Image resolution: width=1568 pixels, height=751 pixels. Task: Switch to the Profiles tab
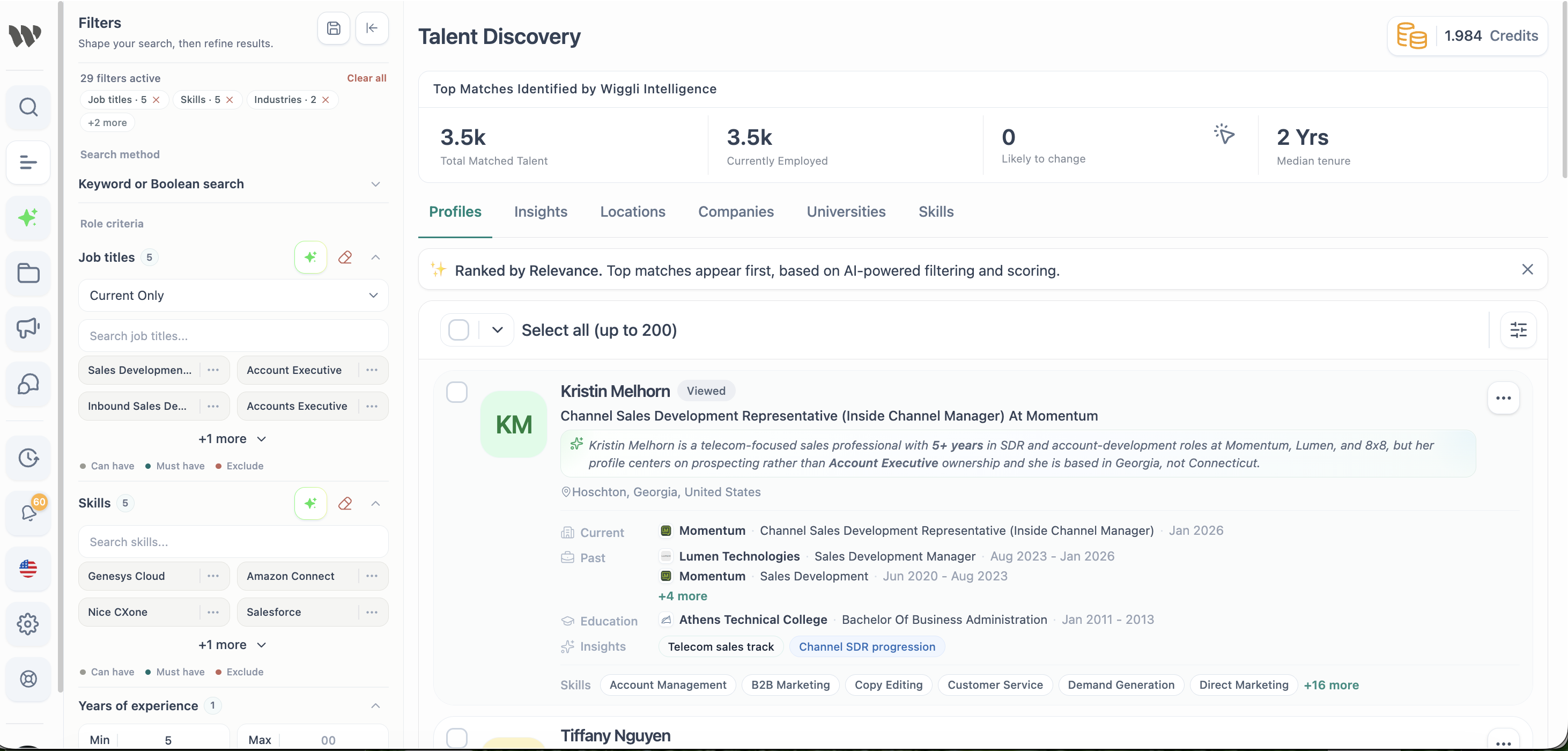point(455,211)
